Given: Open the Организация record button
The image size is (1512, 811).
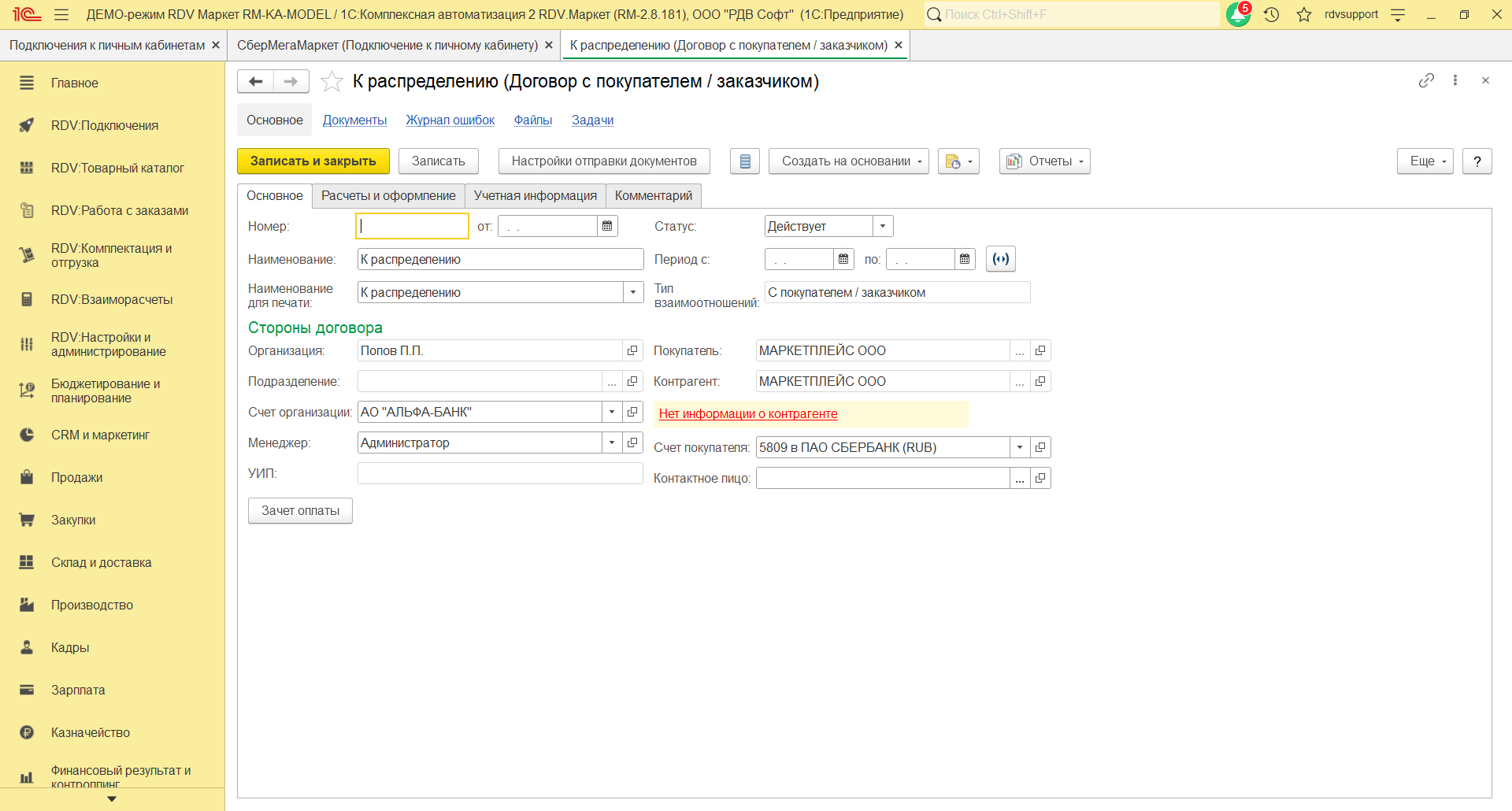Looking at the screenshot, I should click(632, 351).
